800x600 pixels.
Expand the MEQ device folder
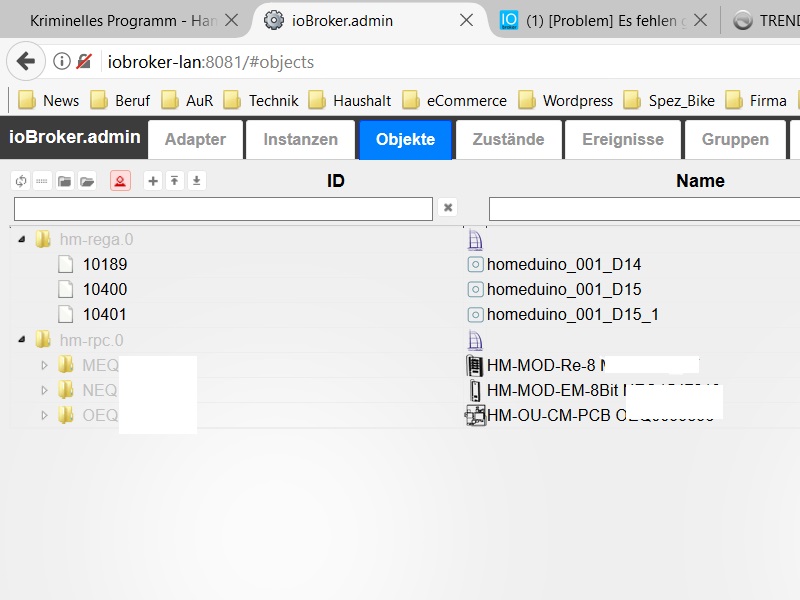44,365
